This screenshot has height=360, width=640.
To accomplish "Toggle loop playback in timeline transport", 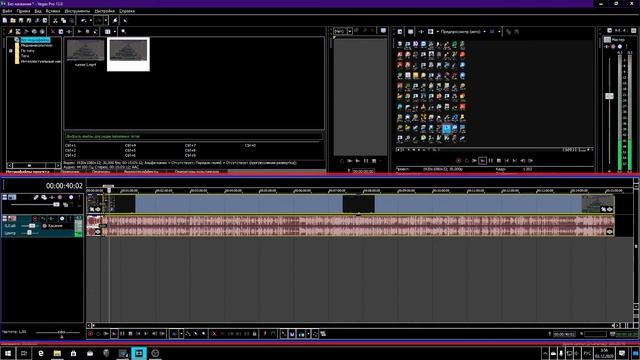I will click(98, 334).
